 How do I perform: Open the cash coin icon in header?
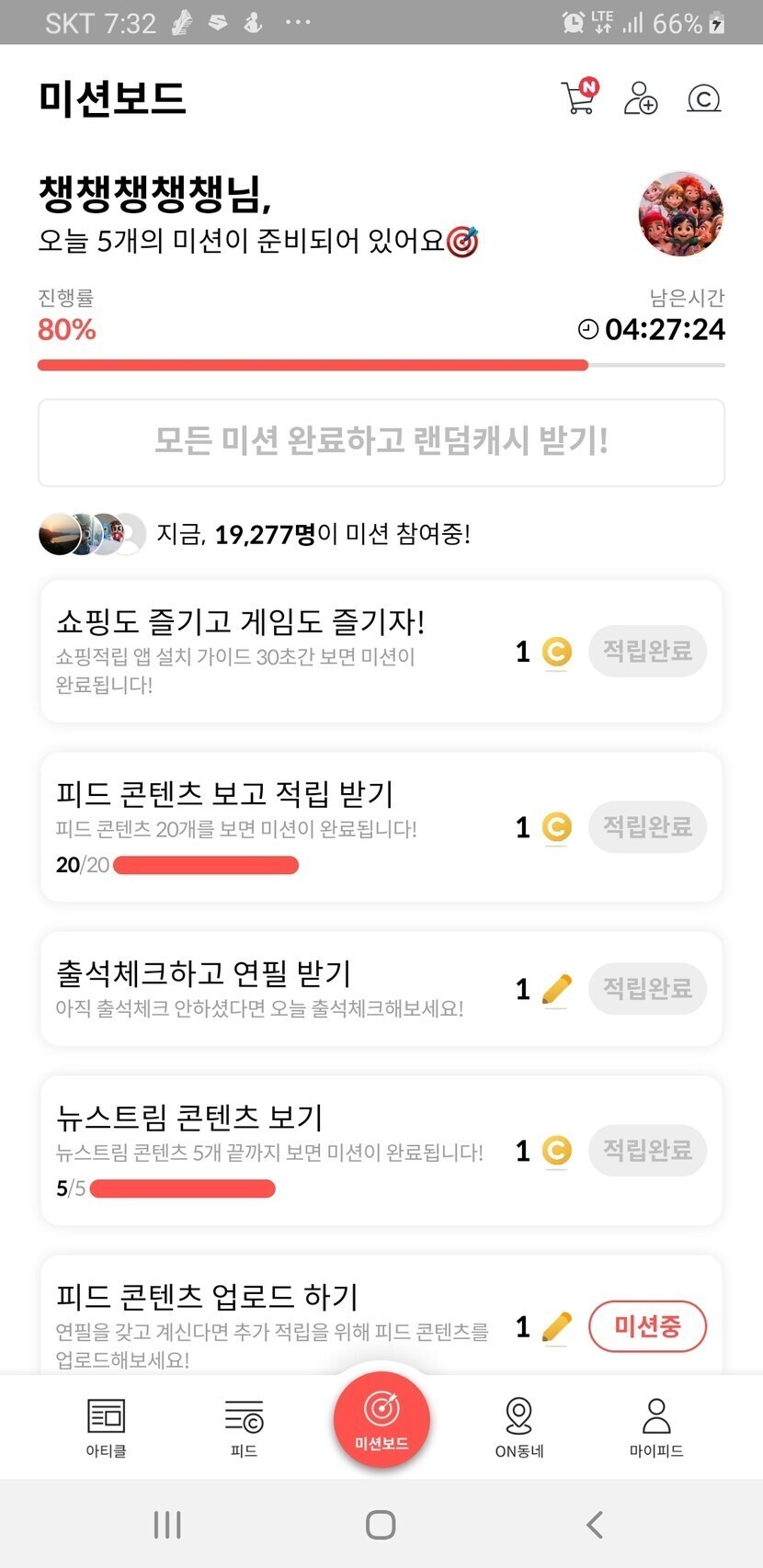coord(704,97)
